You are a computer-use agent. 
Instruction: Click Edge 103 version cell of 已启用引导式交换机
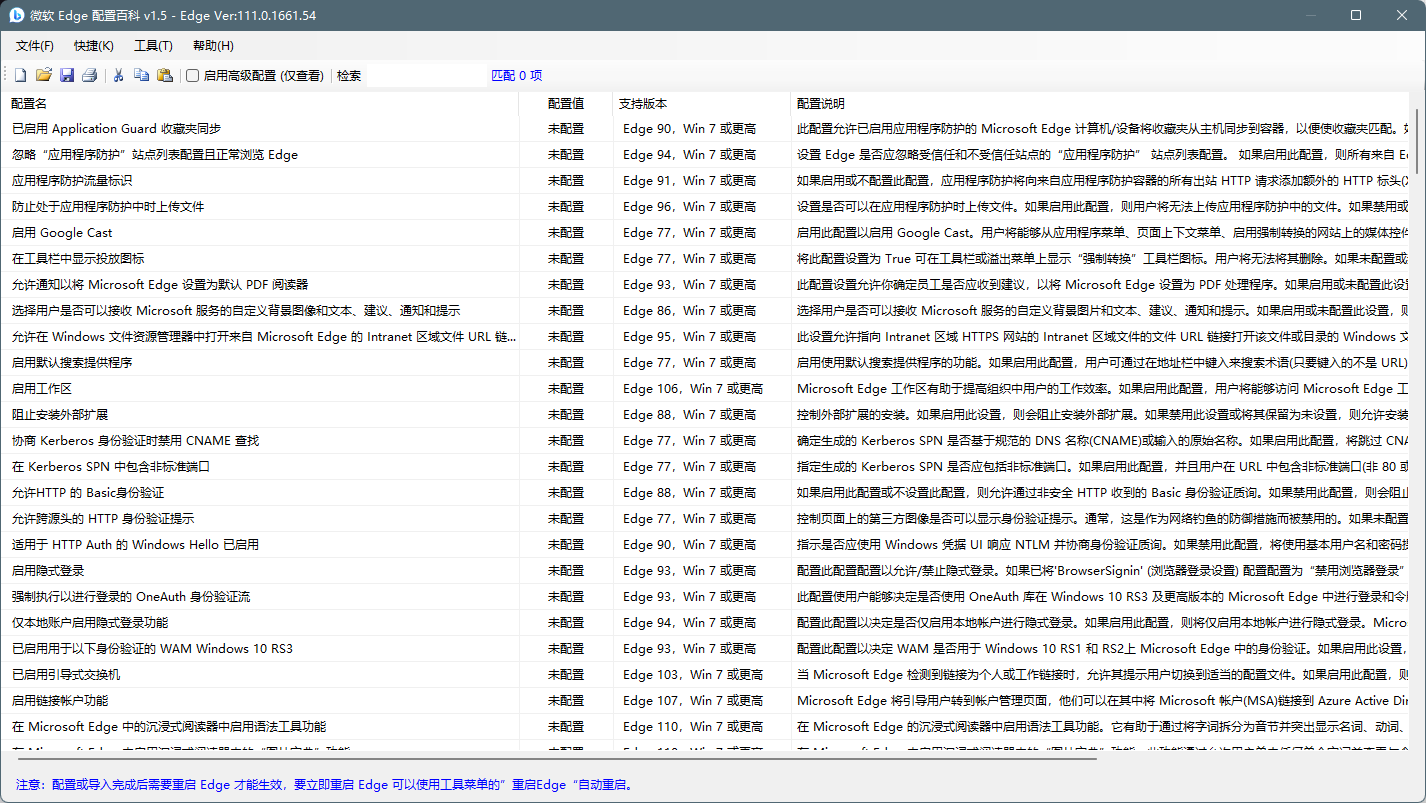point(693,674)
